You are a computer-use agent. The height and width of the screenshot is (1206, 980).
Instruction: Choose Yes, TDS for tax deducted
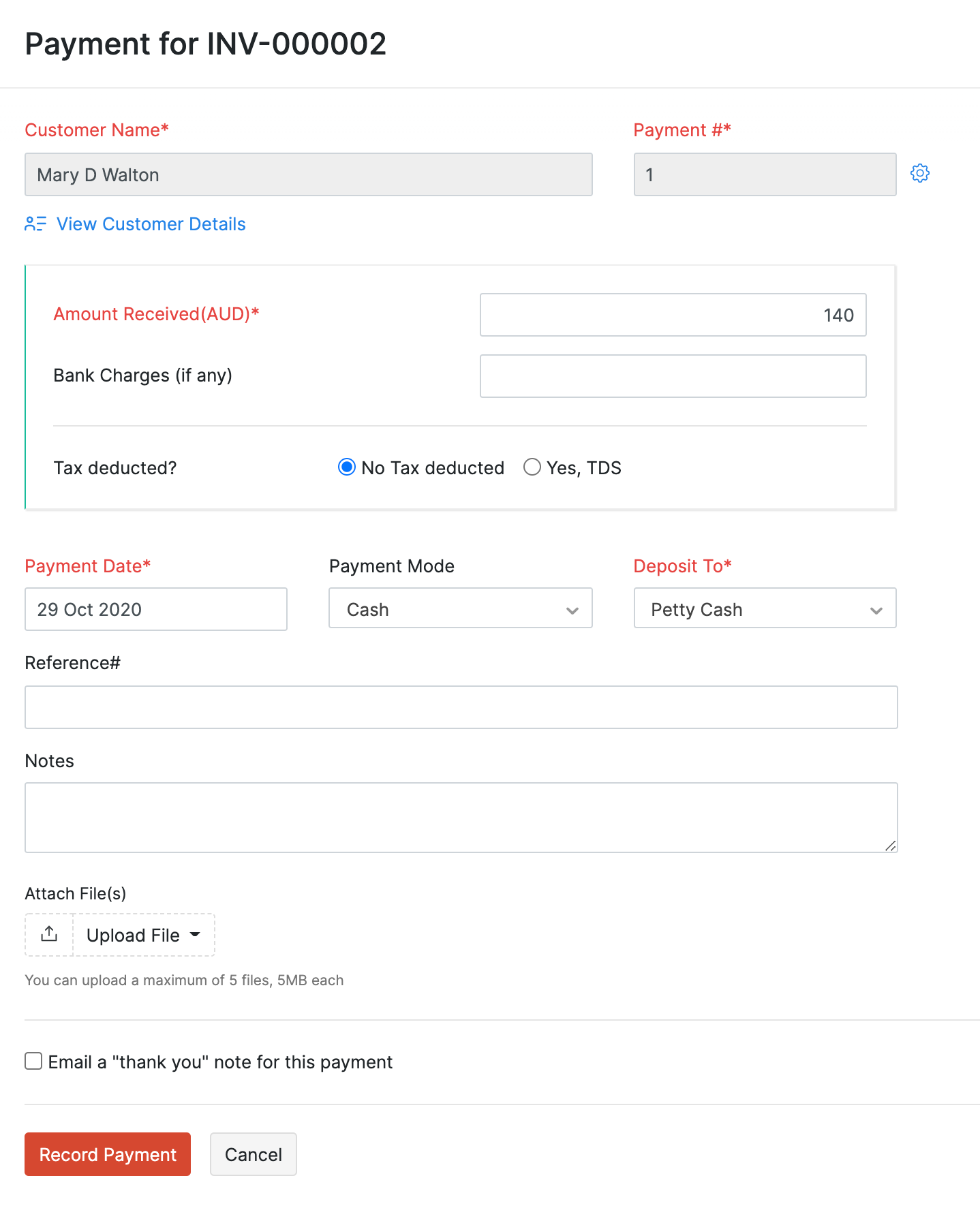coord(532,467)
